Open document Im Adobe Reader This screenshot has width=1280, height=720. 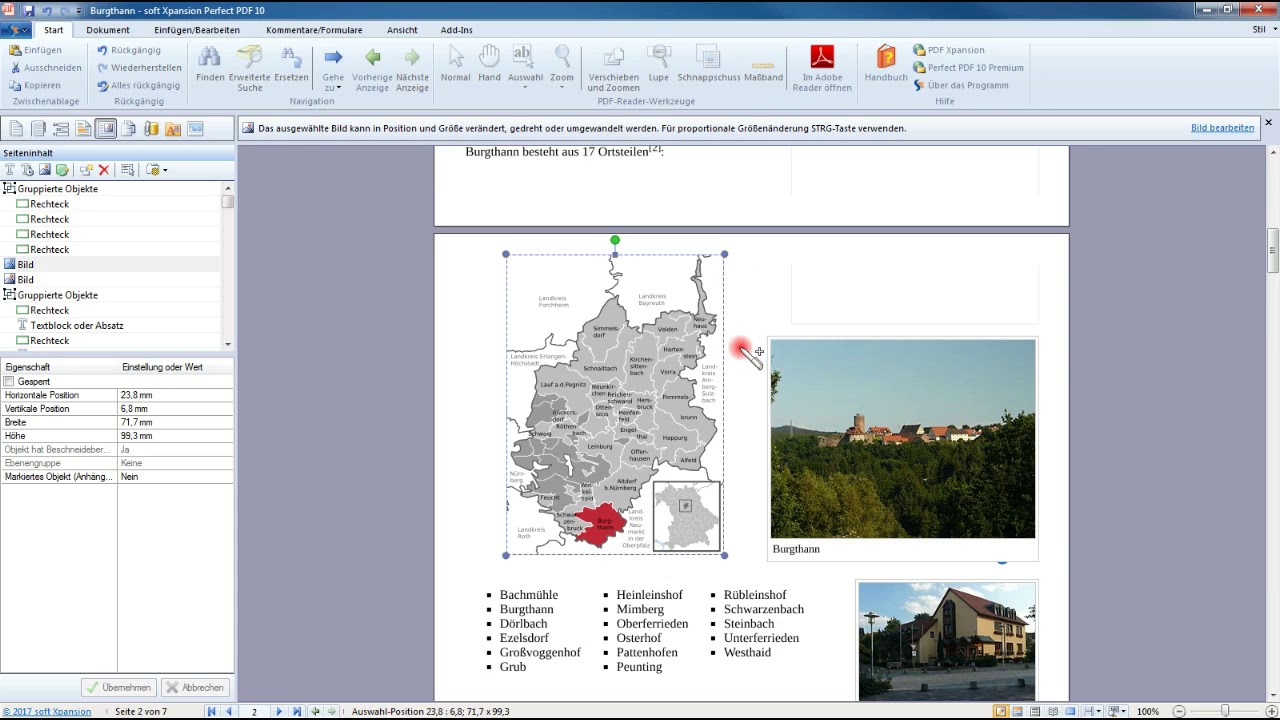[822, 68]
